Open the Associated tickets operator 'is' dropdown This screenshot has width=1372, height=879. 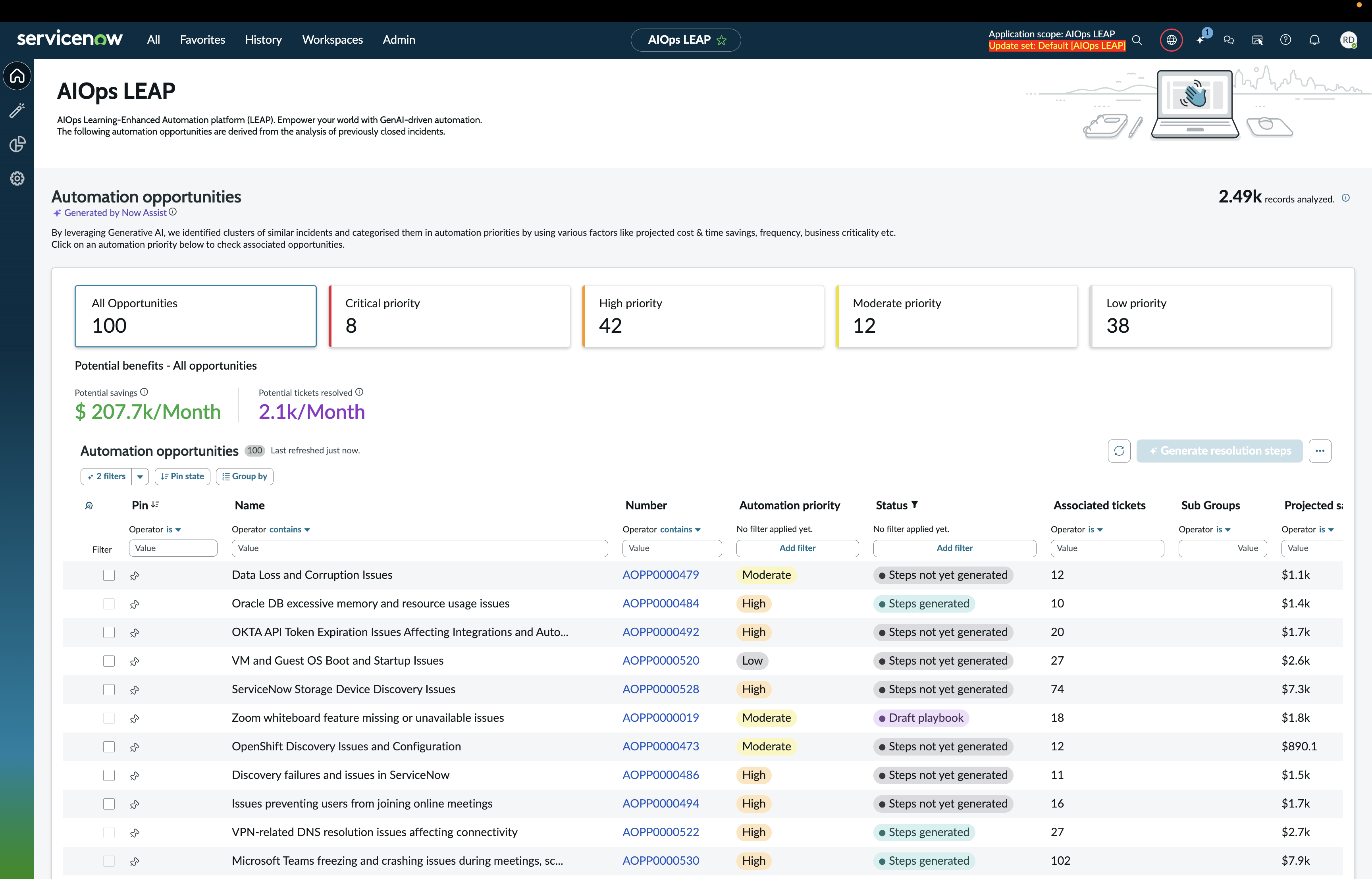pyautogui.click(x=1095, y=530)
